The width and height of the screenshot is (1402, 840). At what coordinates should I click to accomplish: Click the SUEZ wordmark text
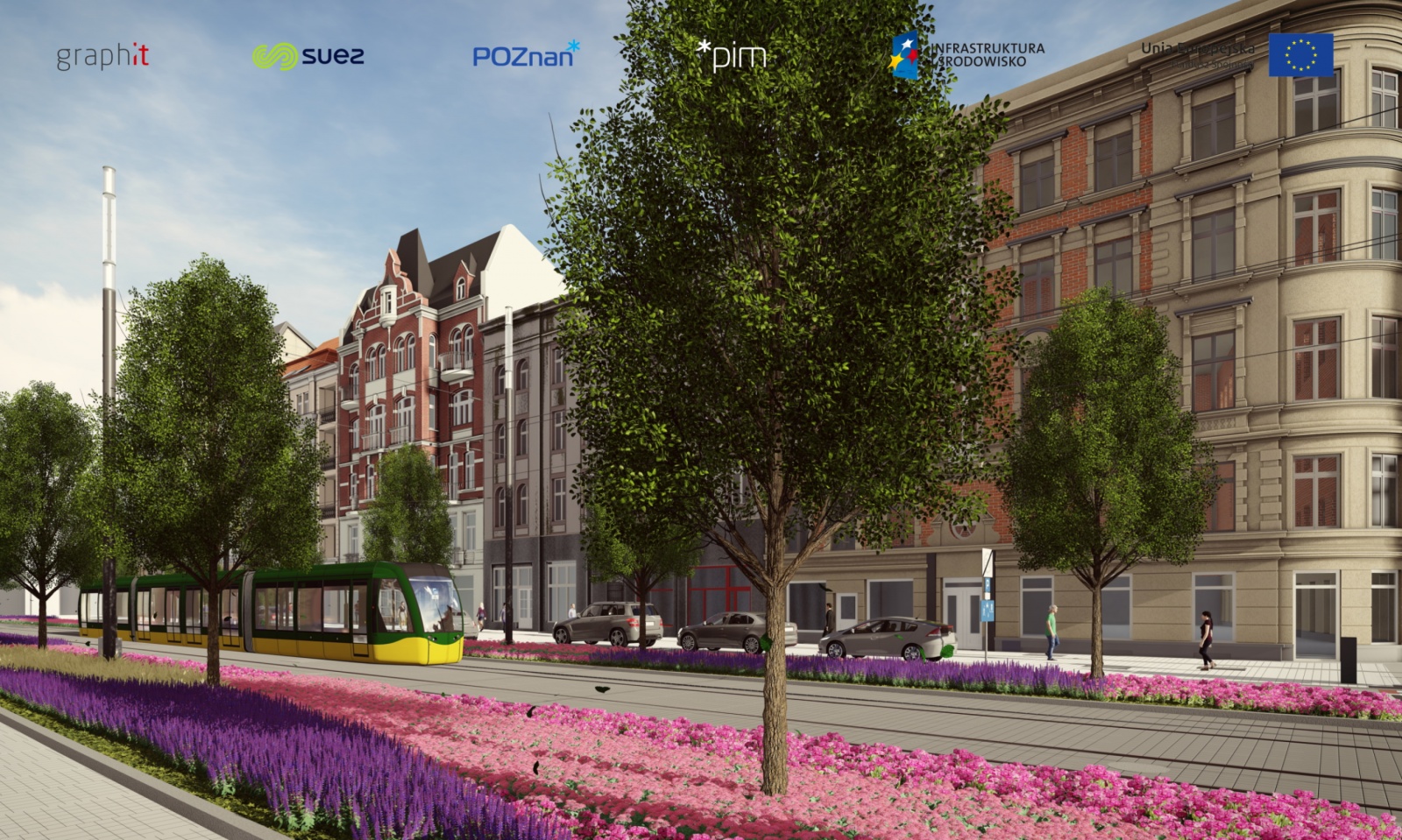click(x=332, y=57)
